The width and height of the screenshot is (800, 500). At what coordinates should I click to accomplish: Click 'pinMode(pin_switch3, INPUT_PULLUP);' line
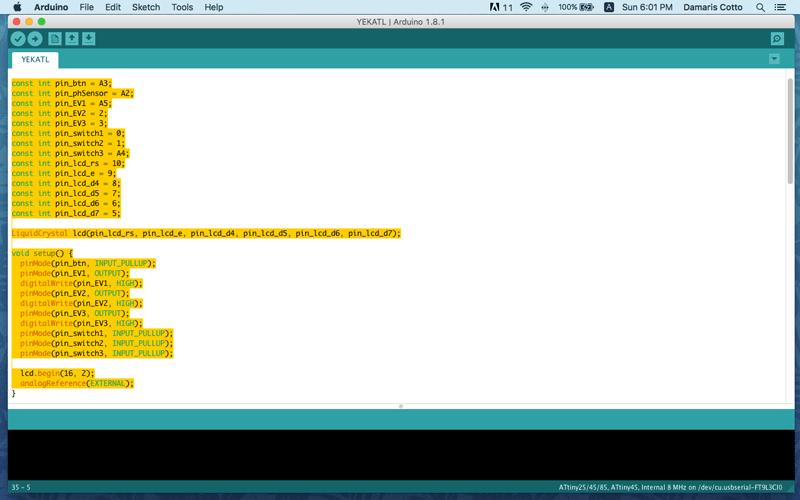[x=96, y=353]
